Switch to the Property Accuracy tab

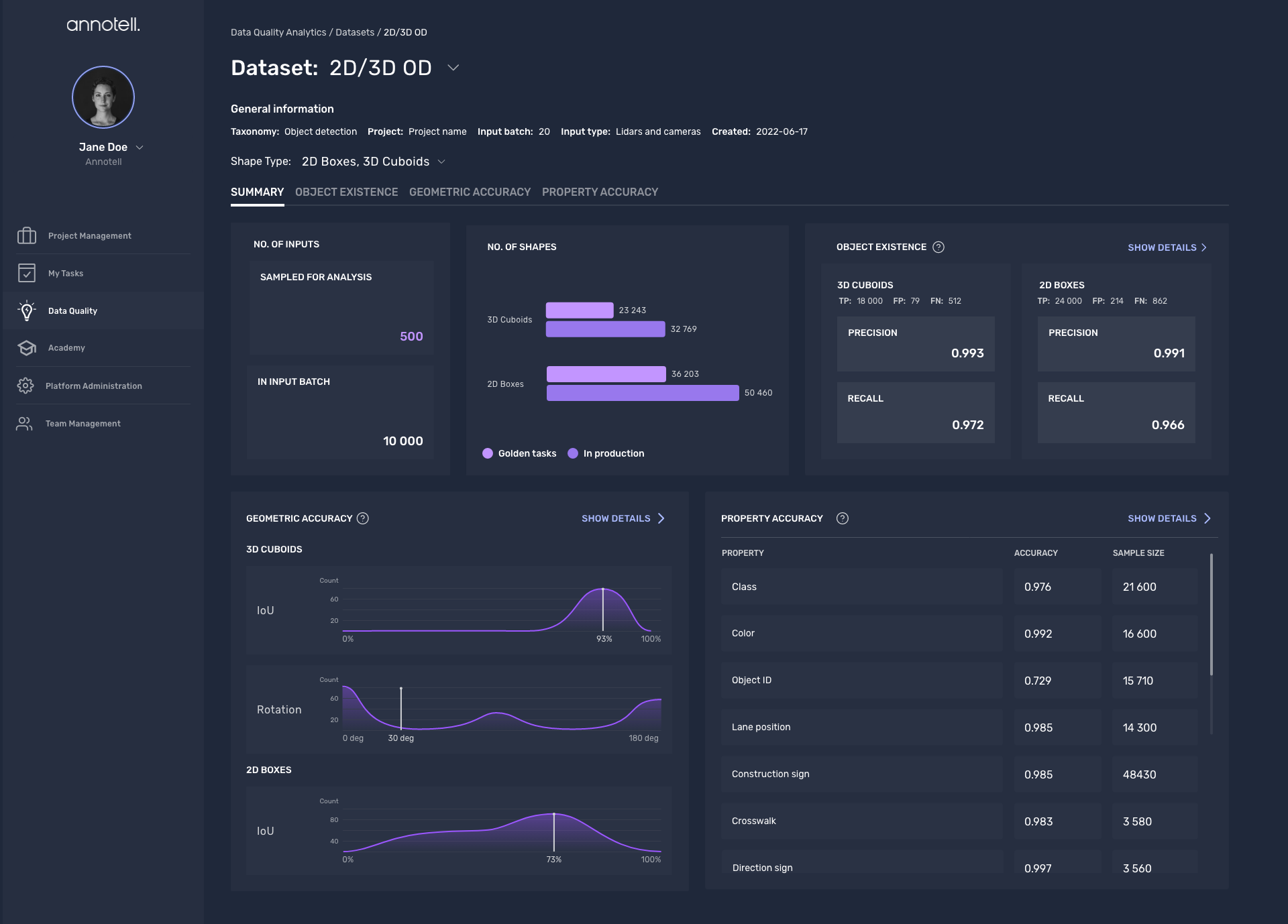click(x=600, y=192)
